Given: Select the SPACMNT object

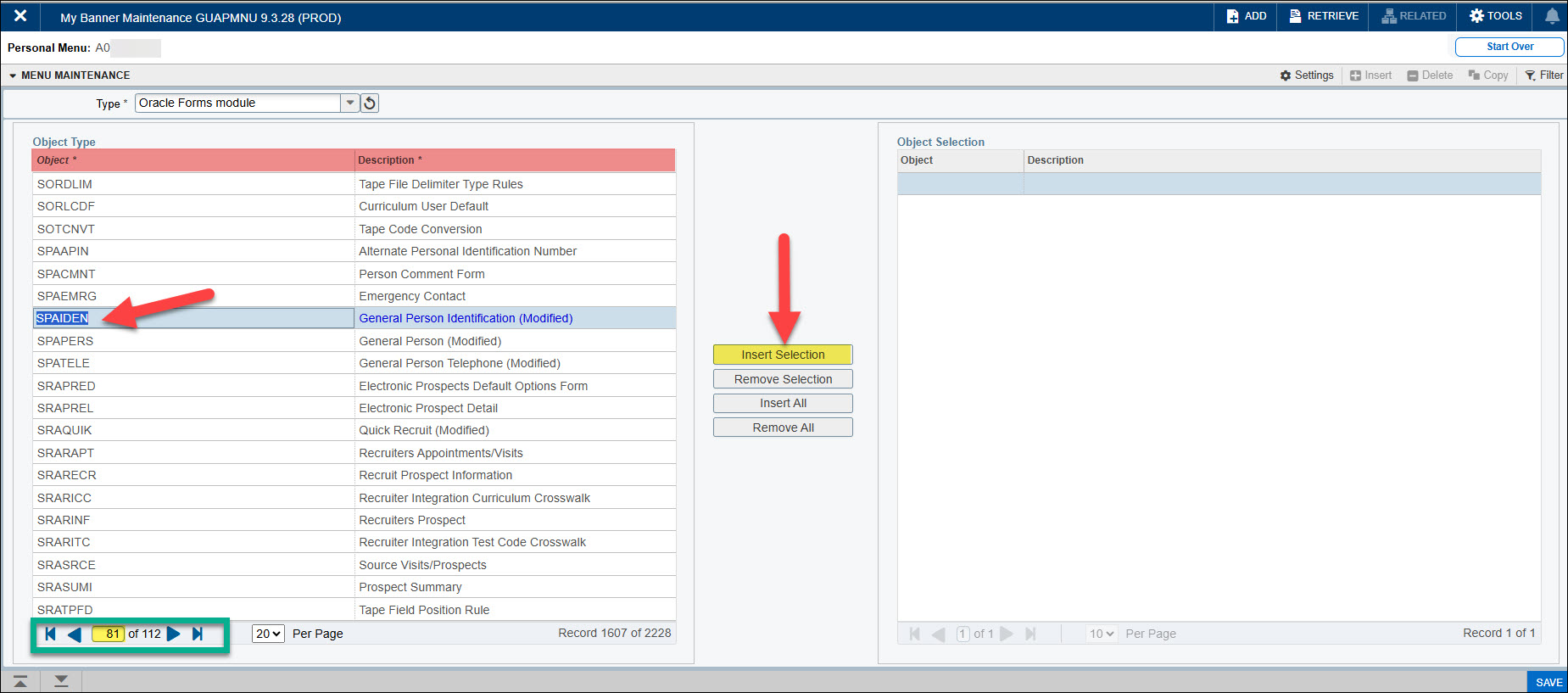Looking at the screenshot, I should pos(193,274).
